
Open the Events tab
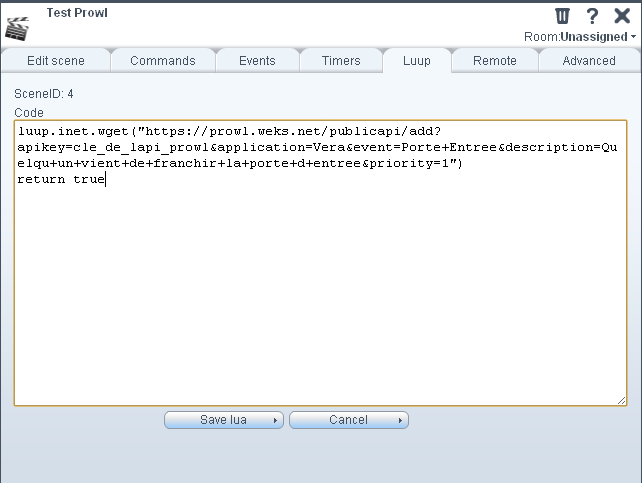click(x=257, y=61)
